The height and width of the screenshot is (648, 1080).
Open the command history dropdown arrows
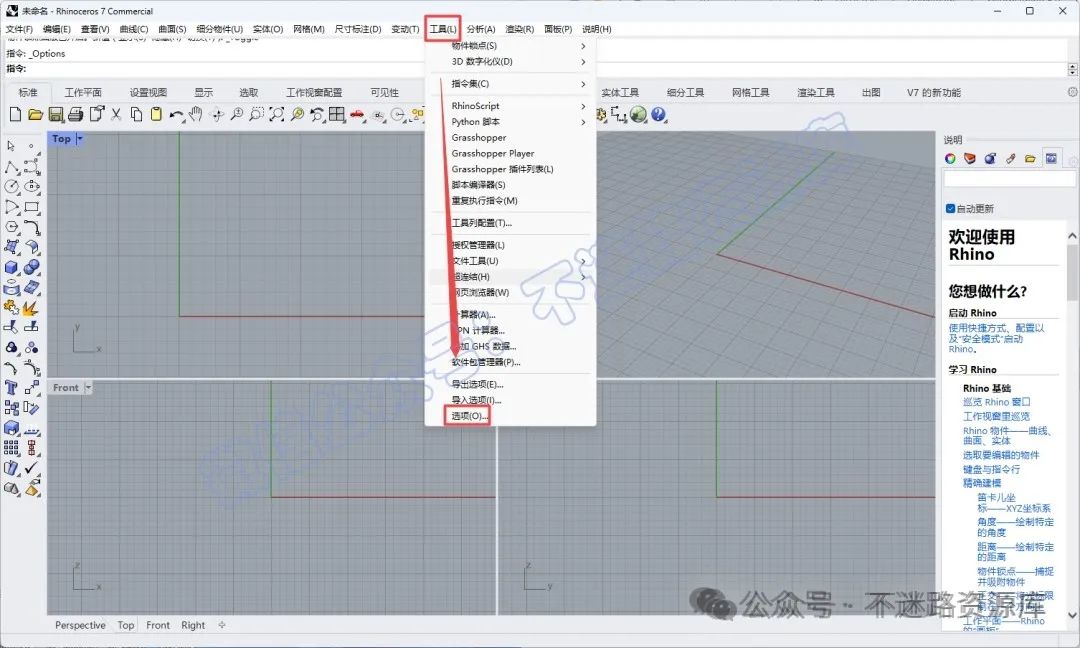1072,69
